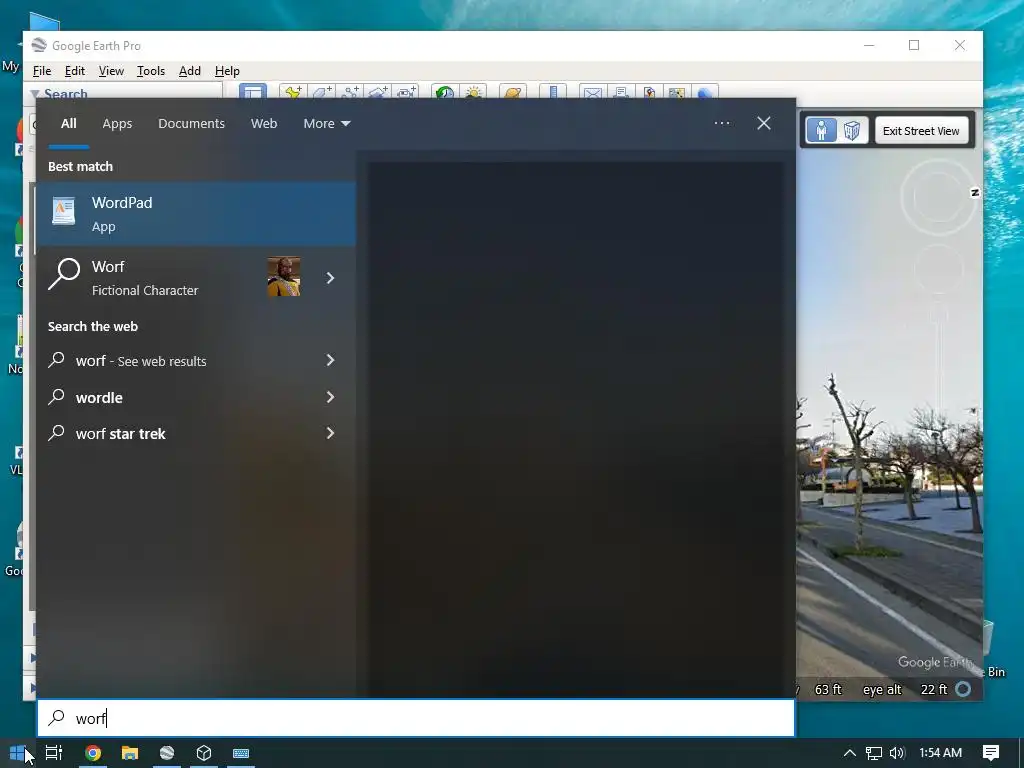Click the Look joystick compass ring
This screenshot has width=1024, height=768.
[x=938, y=197]
